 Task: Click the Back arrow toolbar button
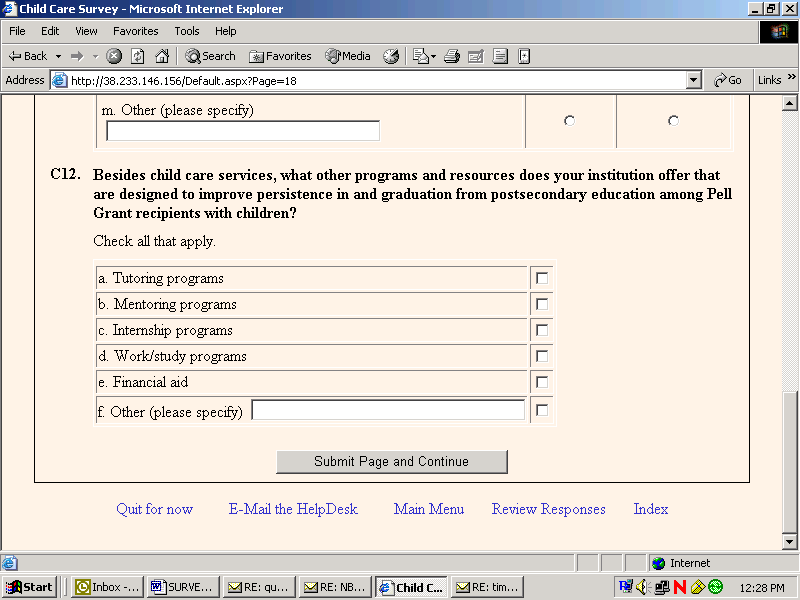(x=28, y=56)
